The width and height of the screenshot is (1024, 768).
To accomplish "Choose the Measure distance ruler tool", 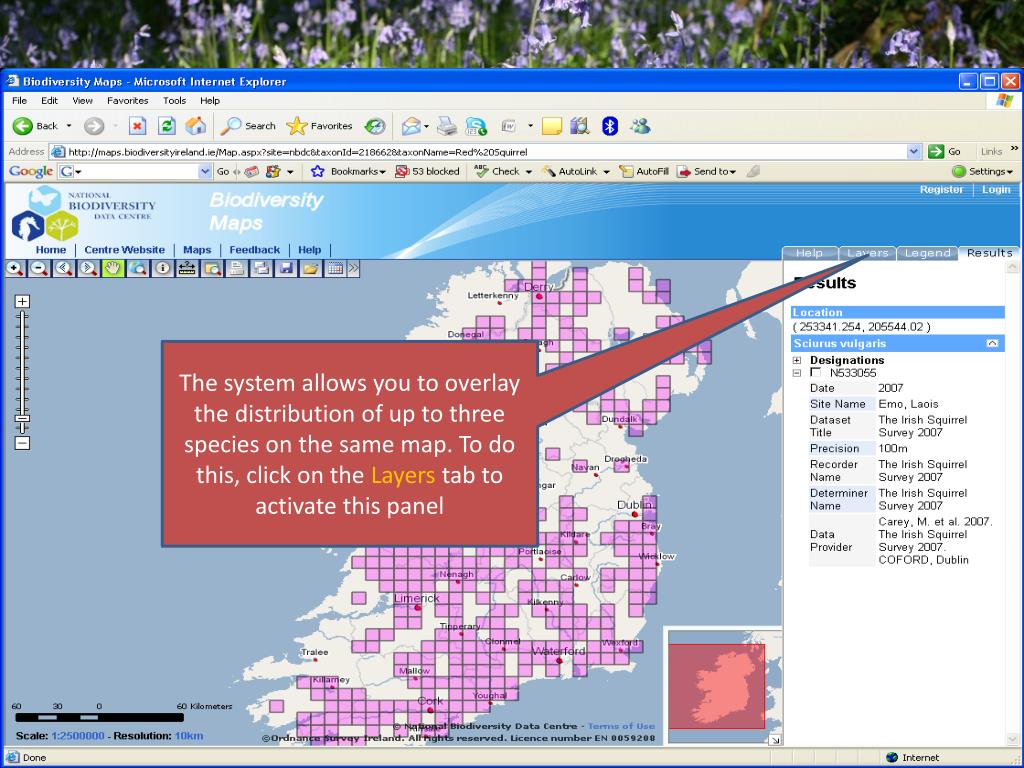I will coord(187,268).
